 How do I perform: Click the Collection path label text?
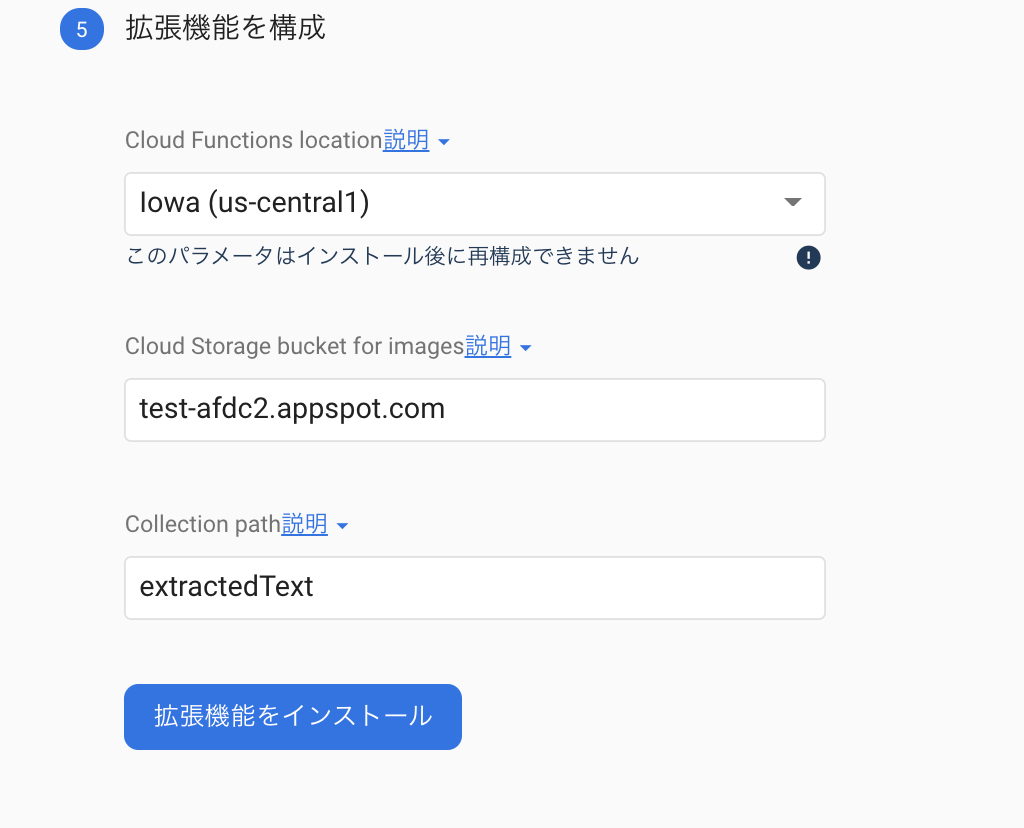pos(203,524)
